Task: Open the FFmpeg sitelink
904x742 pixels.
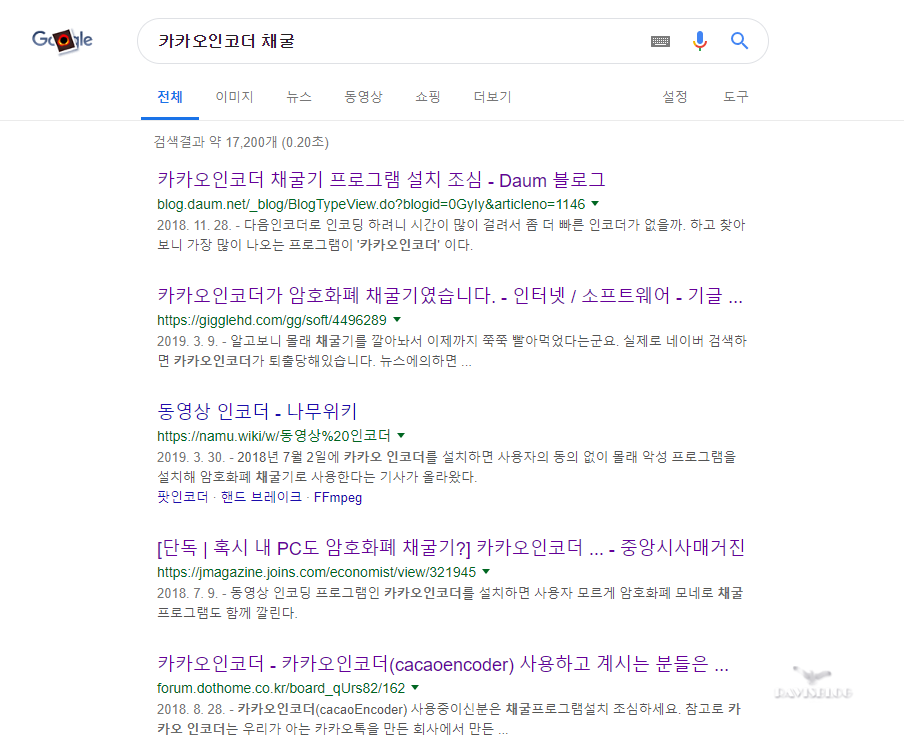Action: tap(338, 497)
